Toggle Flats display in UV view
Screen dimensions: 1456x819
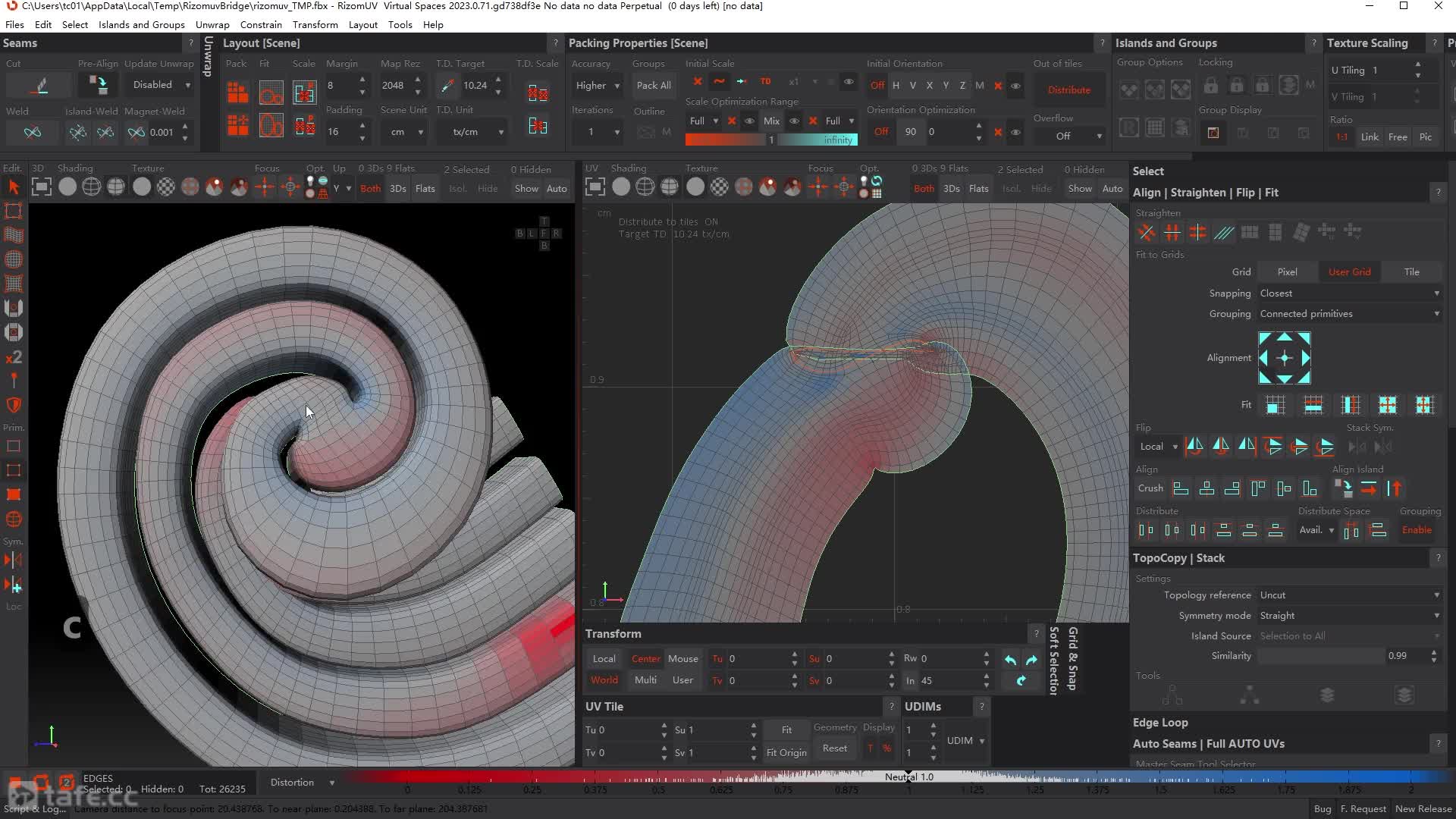click(x=978, y=189)
